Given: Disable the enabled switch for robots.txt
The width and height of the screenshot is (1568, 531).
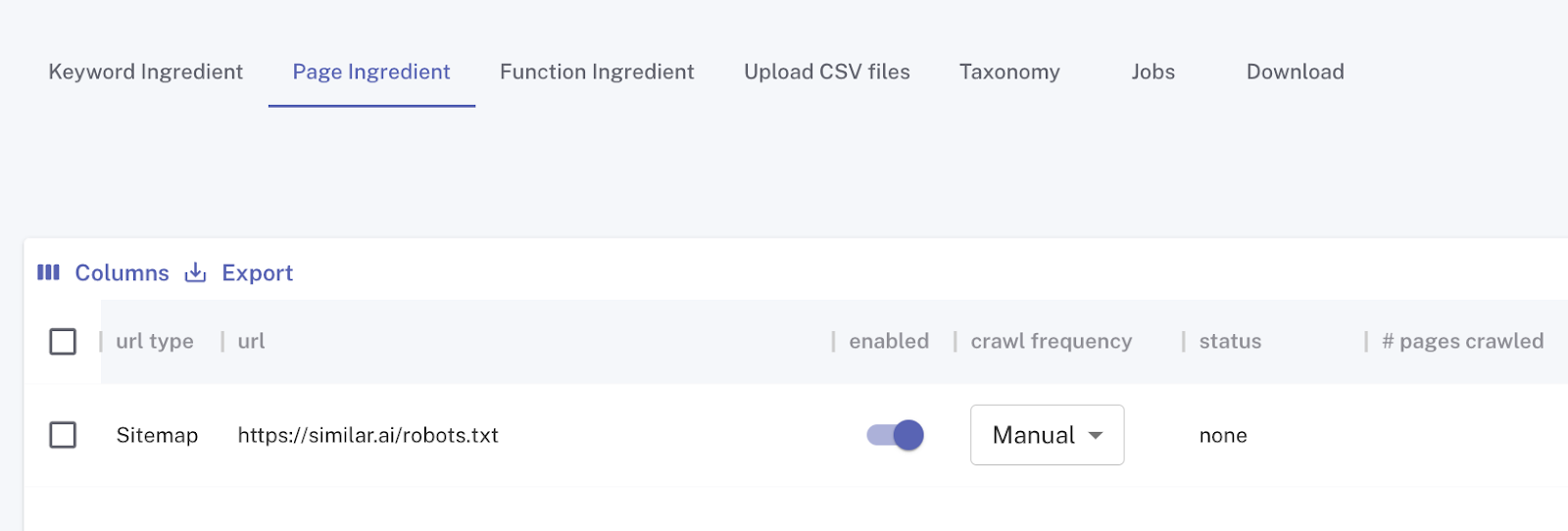Looking at the screenshot, I should coord(896,435).
